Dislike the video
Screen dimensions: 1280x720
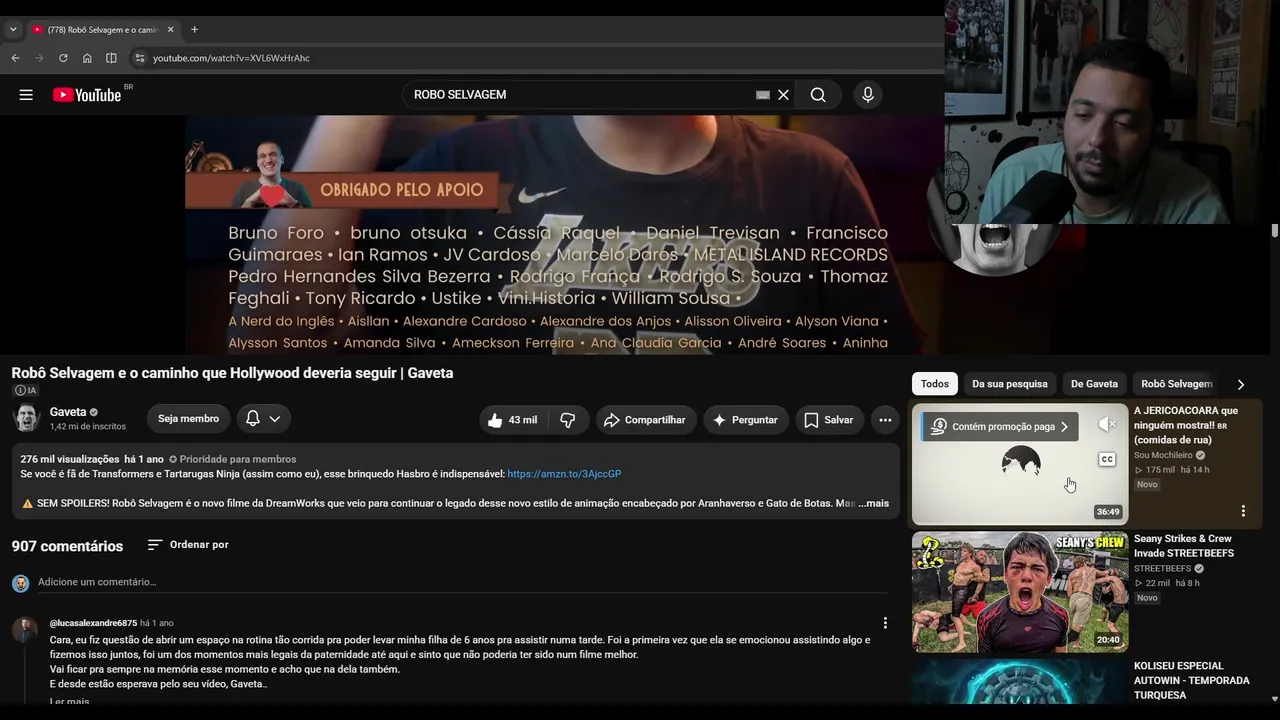(x=568, y=420)
